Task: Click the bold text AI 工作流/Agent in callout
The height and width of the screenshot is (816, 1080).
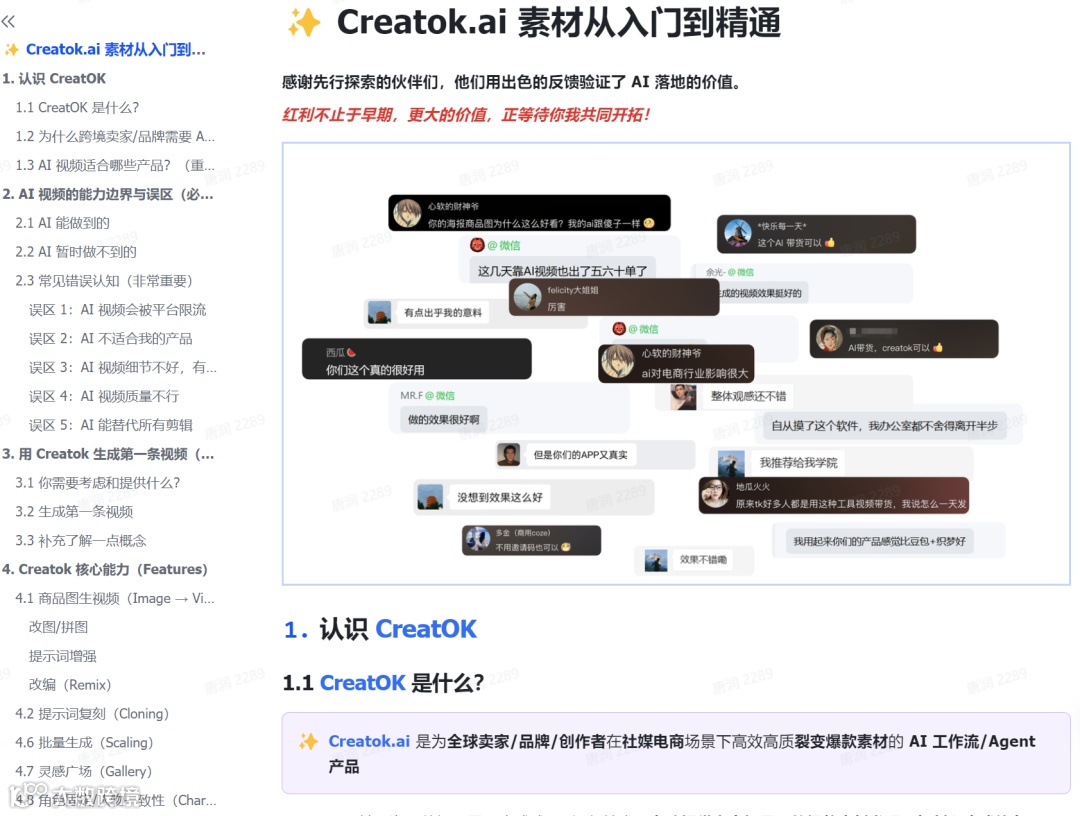Action: tap(972, 742)
